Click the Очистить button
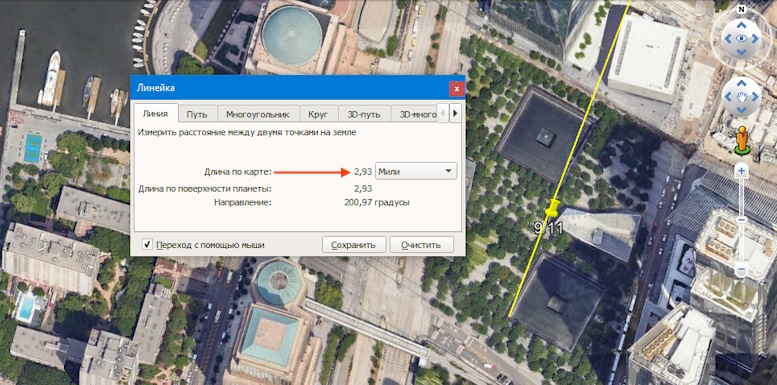777x385 pixels. pos(421,245)
